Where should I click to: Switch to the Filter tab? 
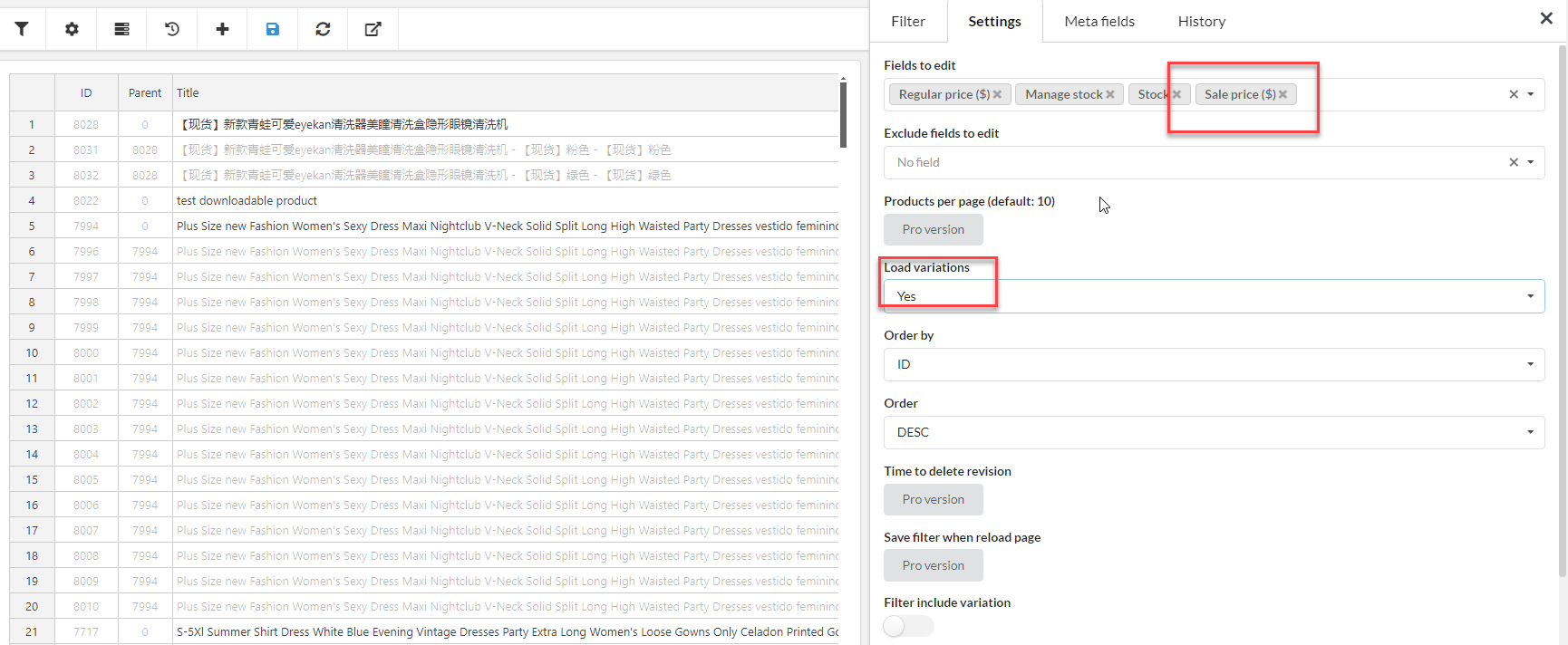[x=908, y=21]
